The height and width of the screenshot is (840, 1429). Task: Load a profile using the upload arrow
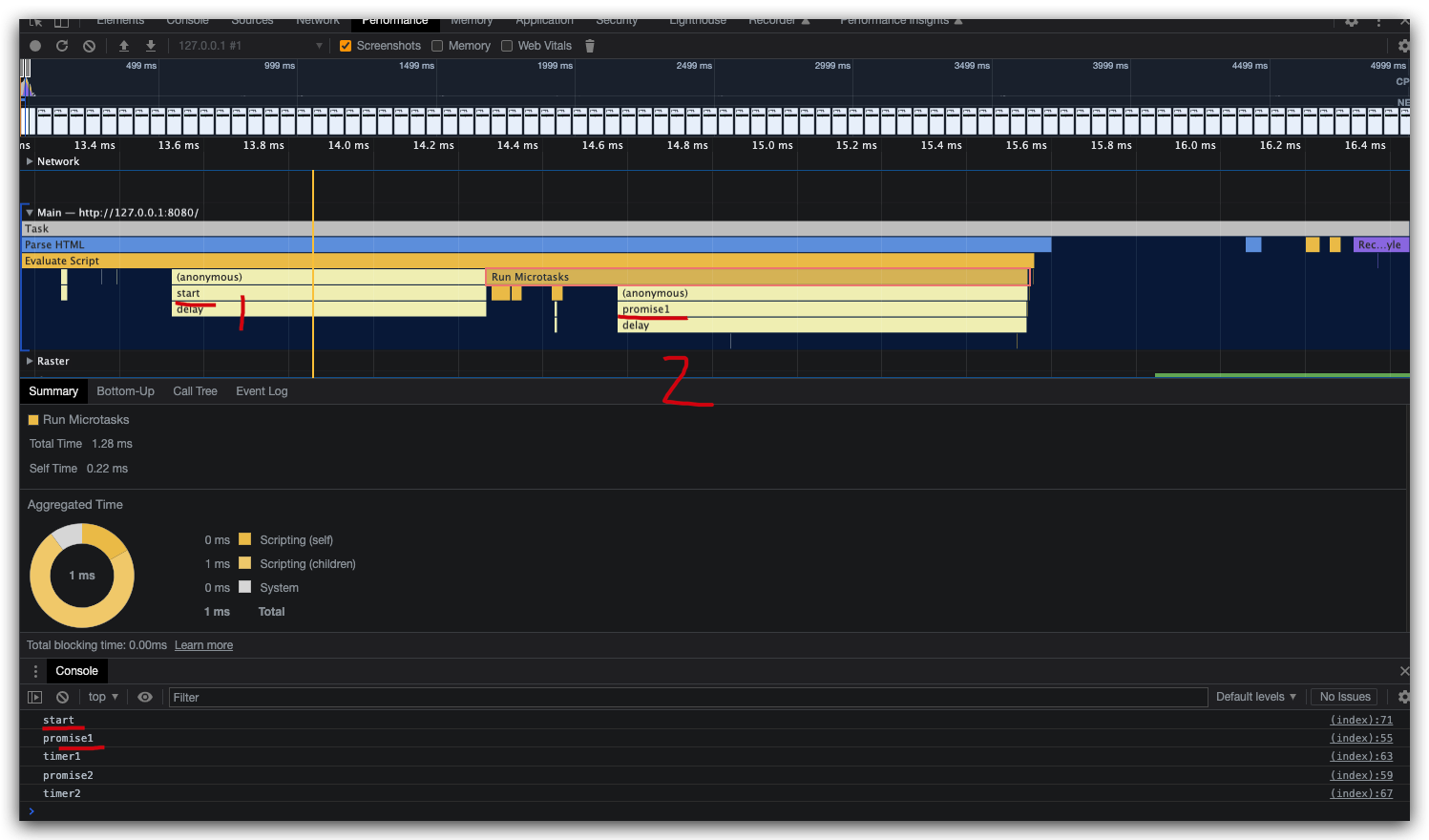(x=124, y=46)
